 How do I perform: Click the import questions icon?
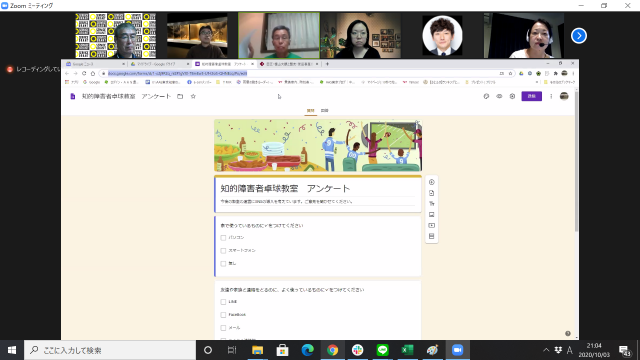click(431, 193)
